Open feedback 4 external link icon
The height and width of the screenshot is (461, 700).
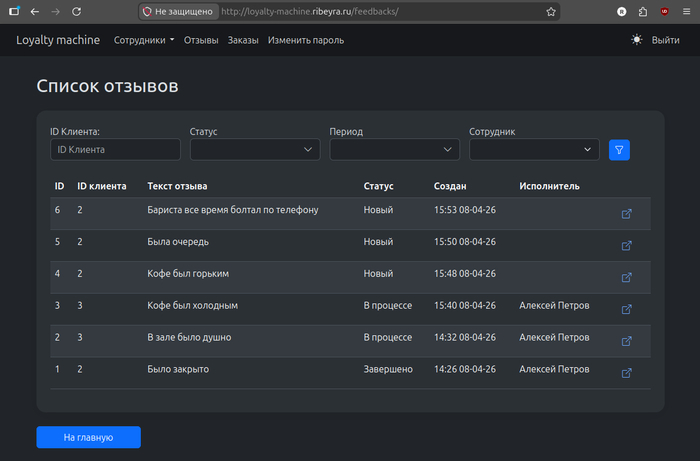(627, 277)
